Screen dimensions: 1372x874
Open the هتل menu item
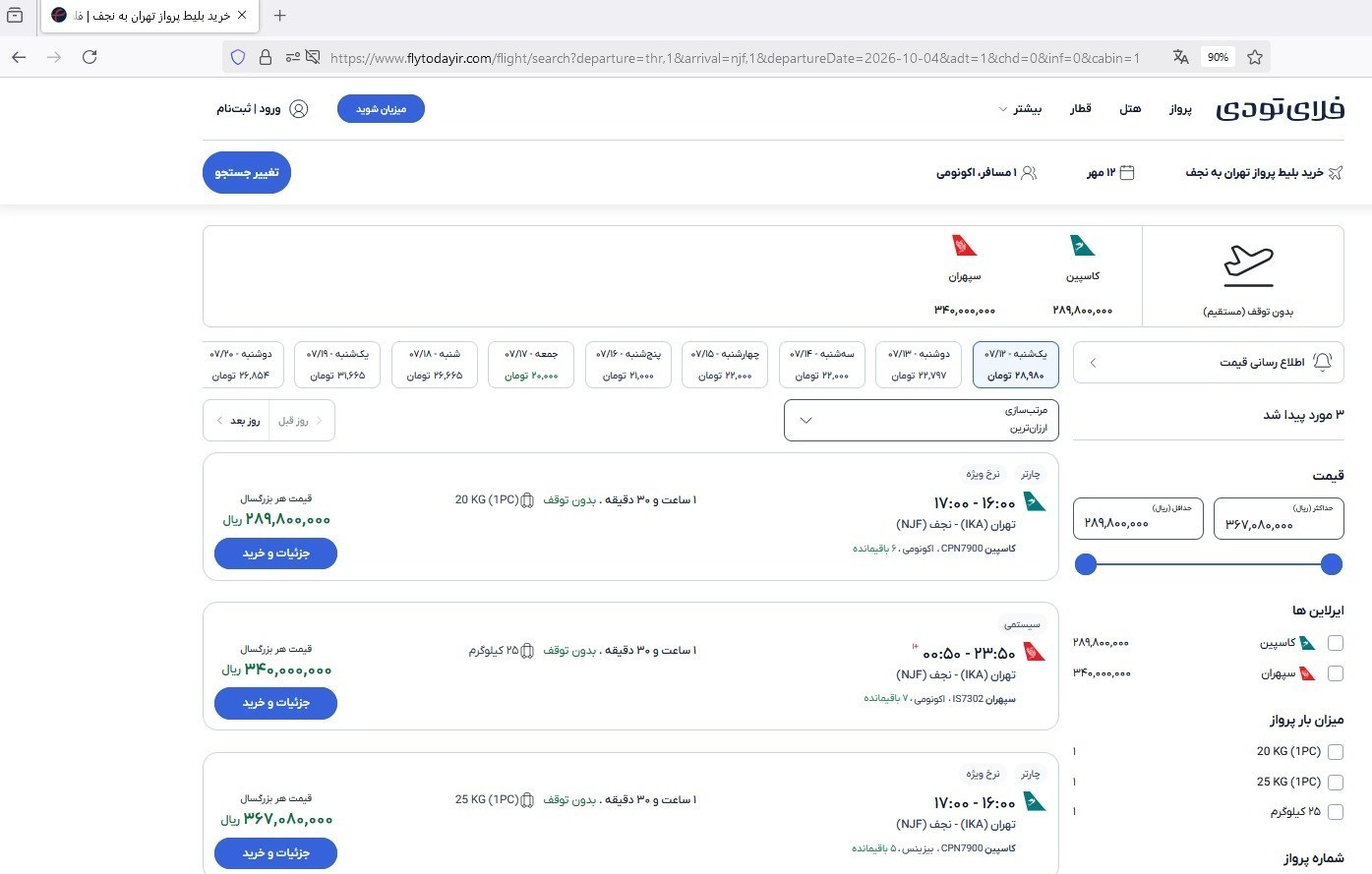click(1130, 109)
